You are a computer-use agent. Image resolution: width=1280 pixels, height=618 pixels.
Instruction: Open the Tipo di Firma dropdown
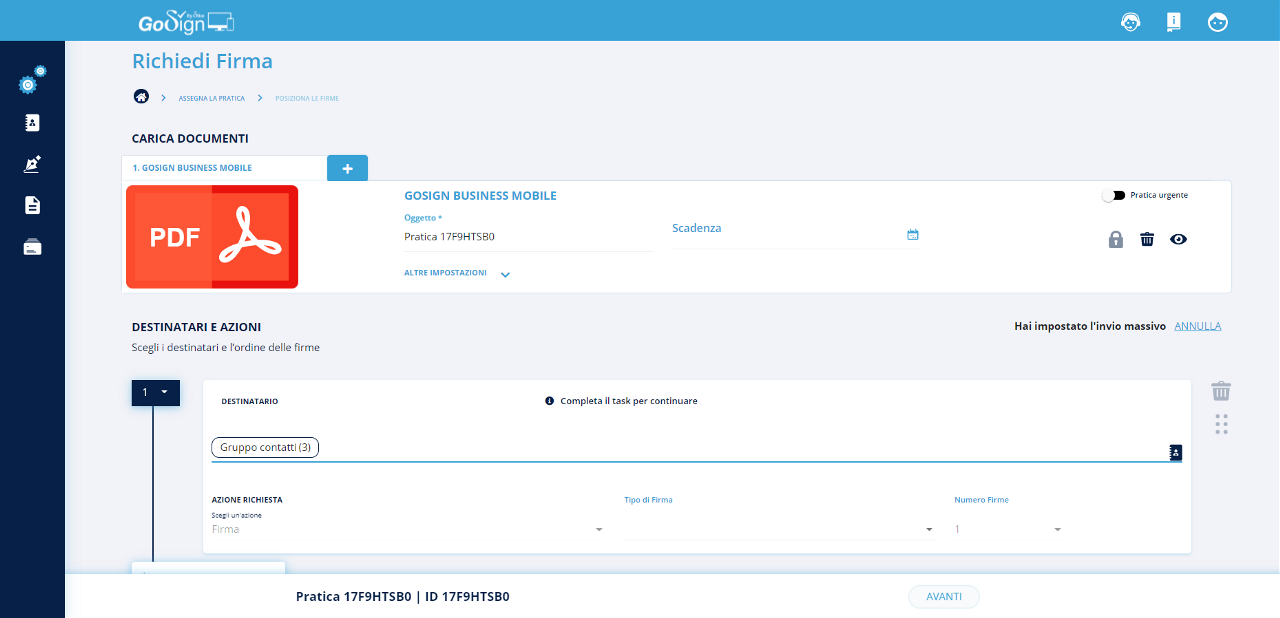click(x=779, y=529)
